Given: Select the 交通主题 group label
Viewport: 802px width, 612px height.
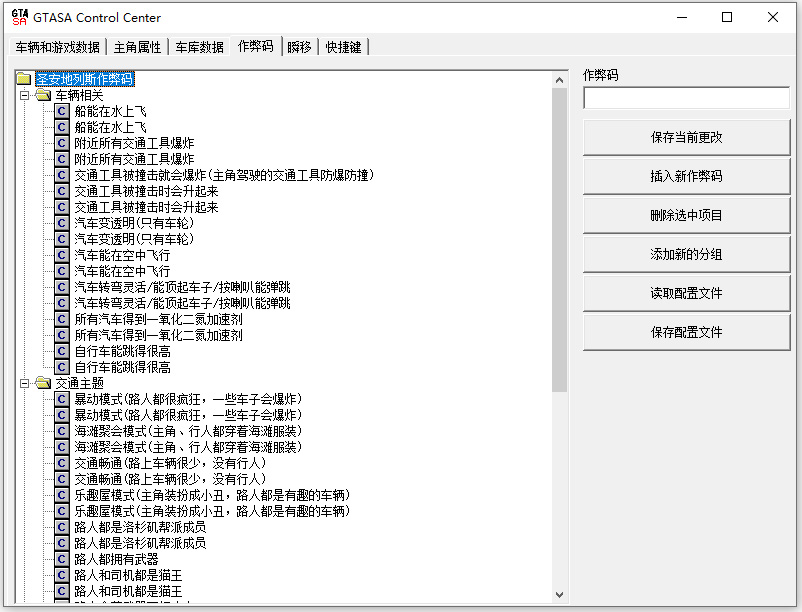Looking at the screenshot, I should coord(79,383).
